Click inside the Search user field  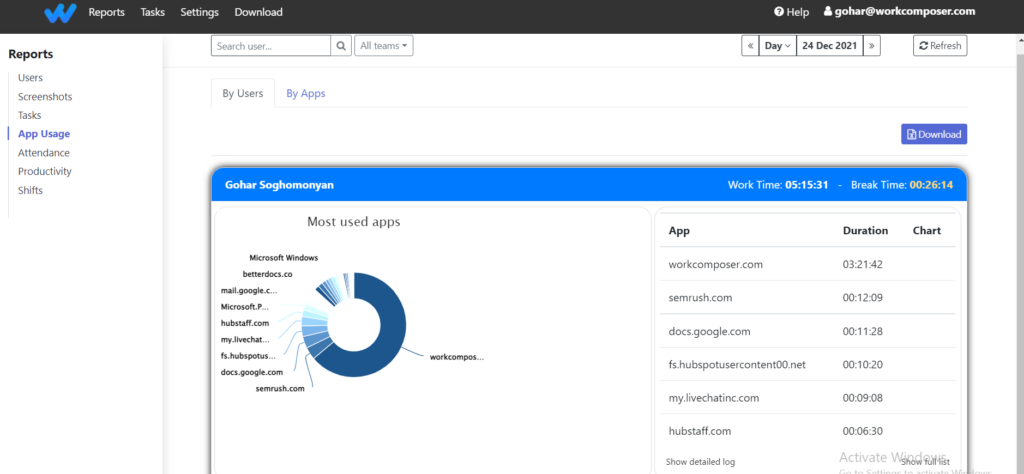click(271, 46)
